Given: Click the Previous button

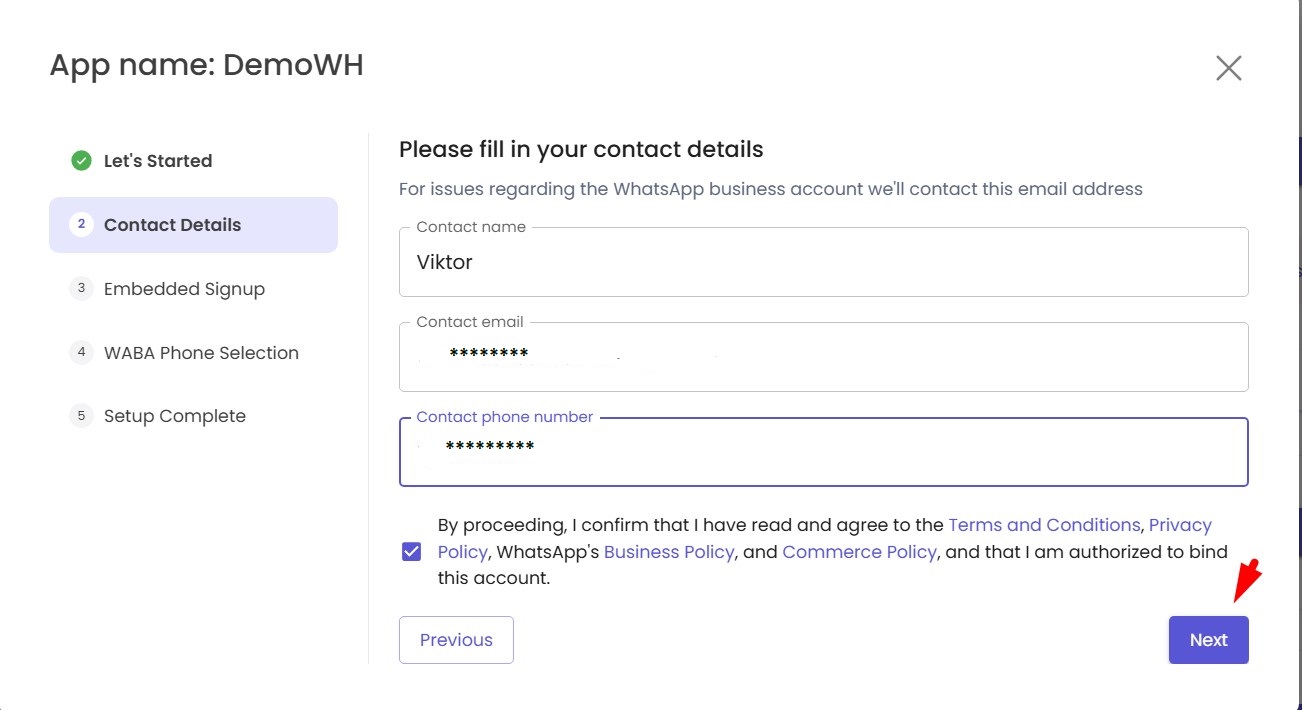Looking at the screenshot, I should tap(456, 640).
